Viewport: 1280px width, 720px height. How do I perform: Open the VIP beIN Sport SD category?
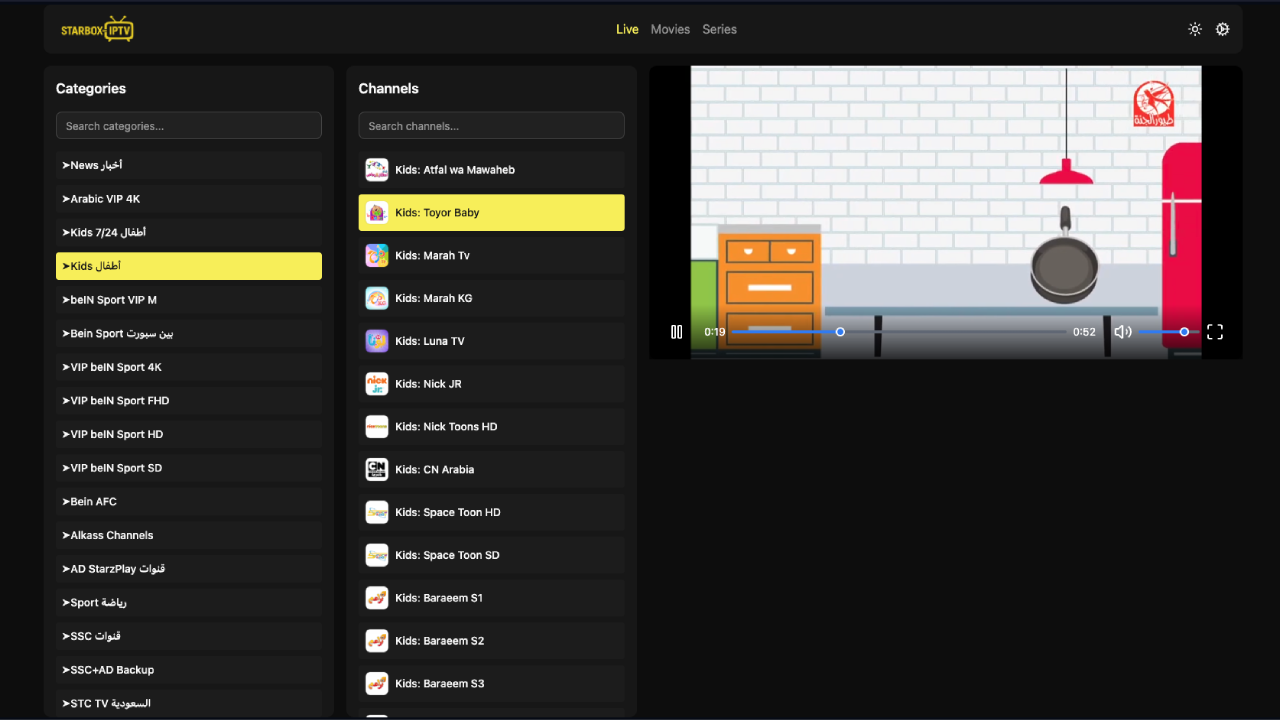pyautogui.click(x=189, y=468)
